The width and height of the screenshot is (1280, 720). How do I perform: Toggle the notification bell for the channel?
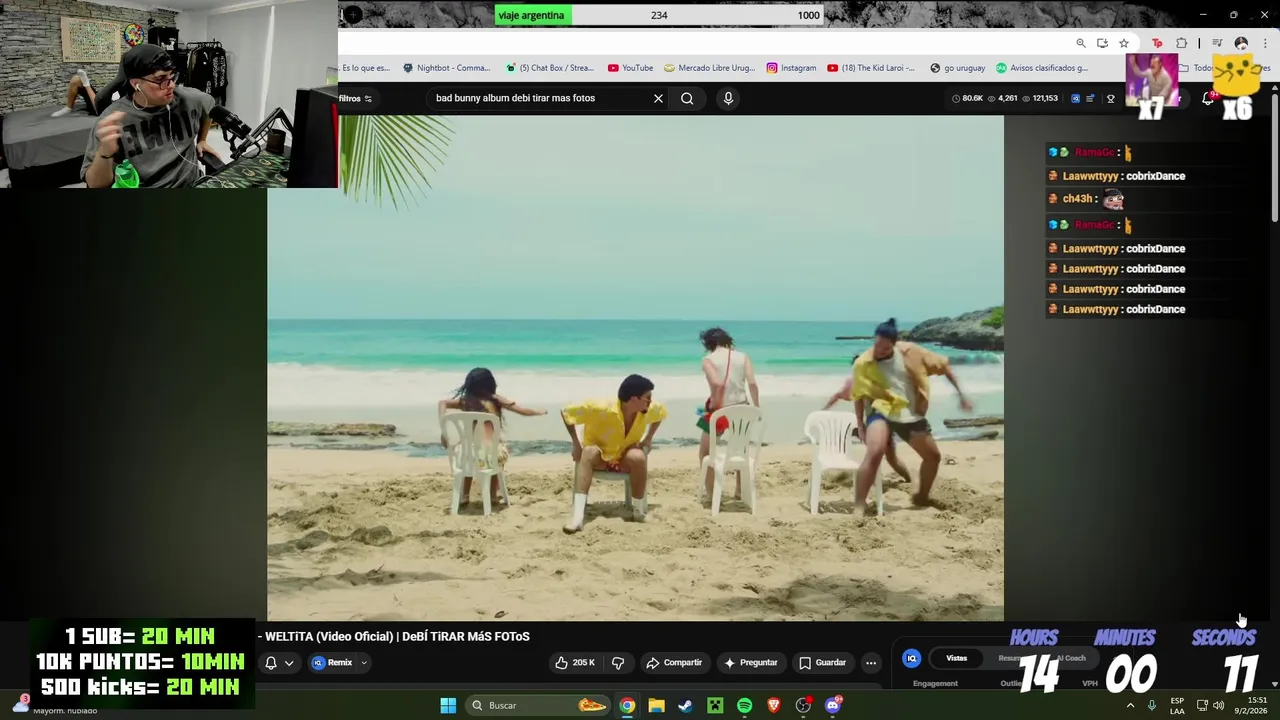click(x=271, y=662)
